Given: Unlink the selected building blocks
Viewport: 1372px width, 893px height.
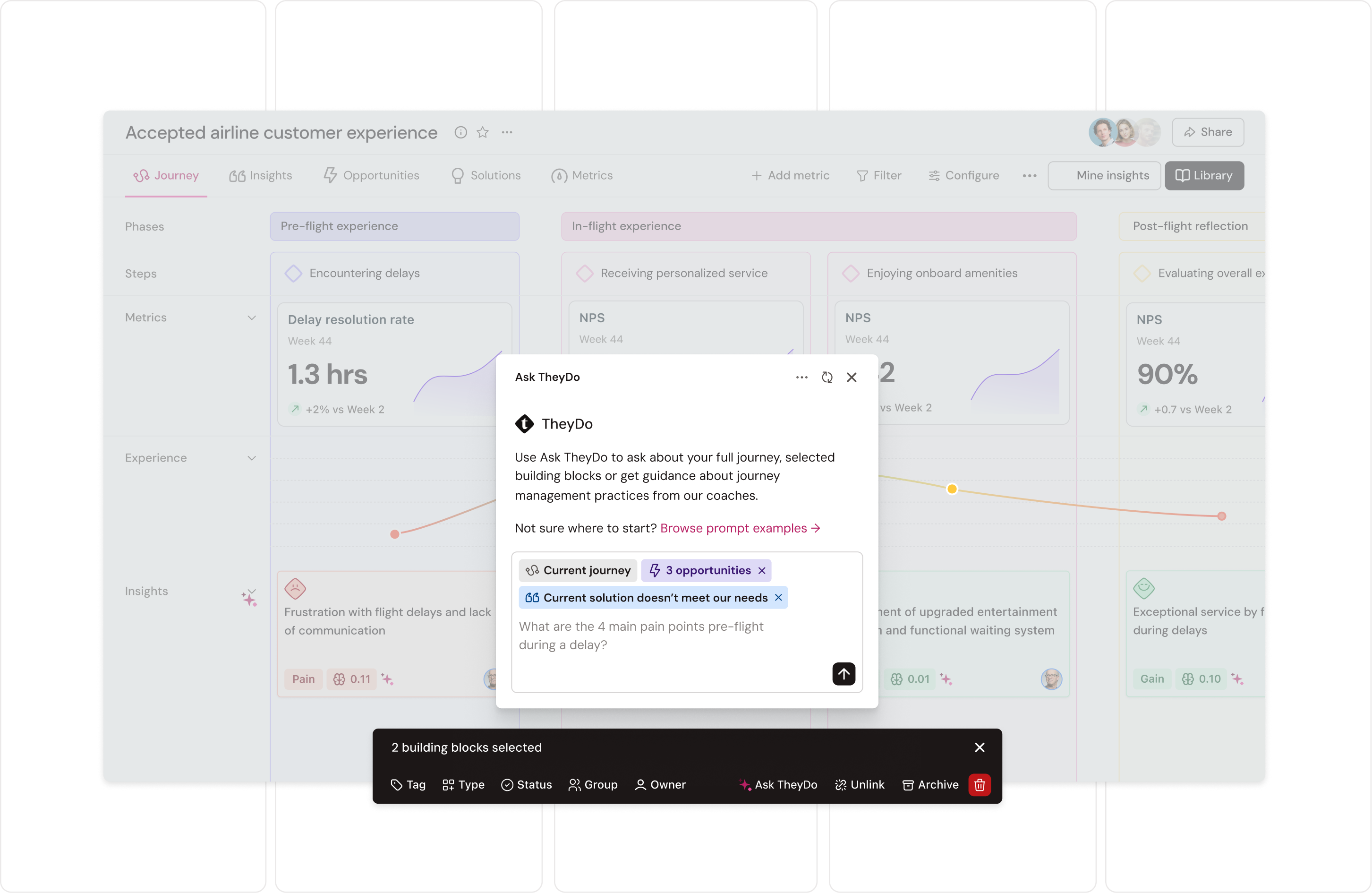Looking at the screenshot, I should point(860,784).
